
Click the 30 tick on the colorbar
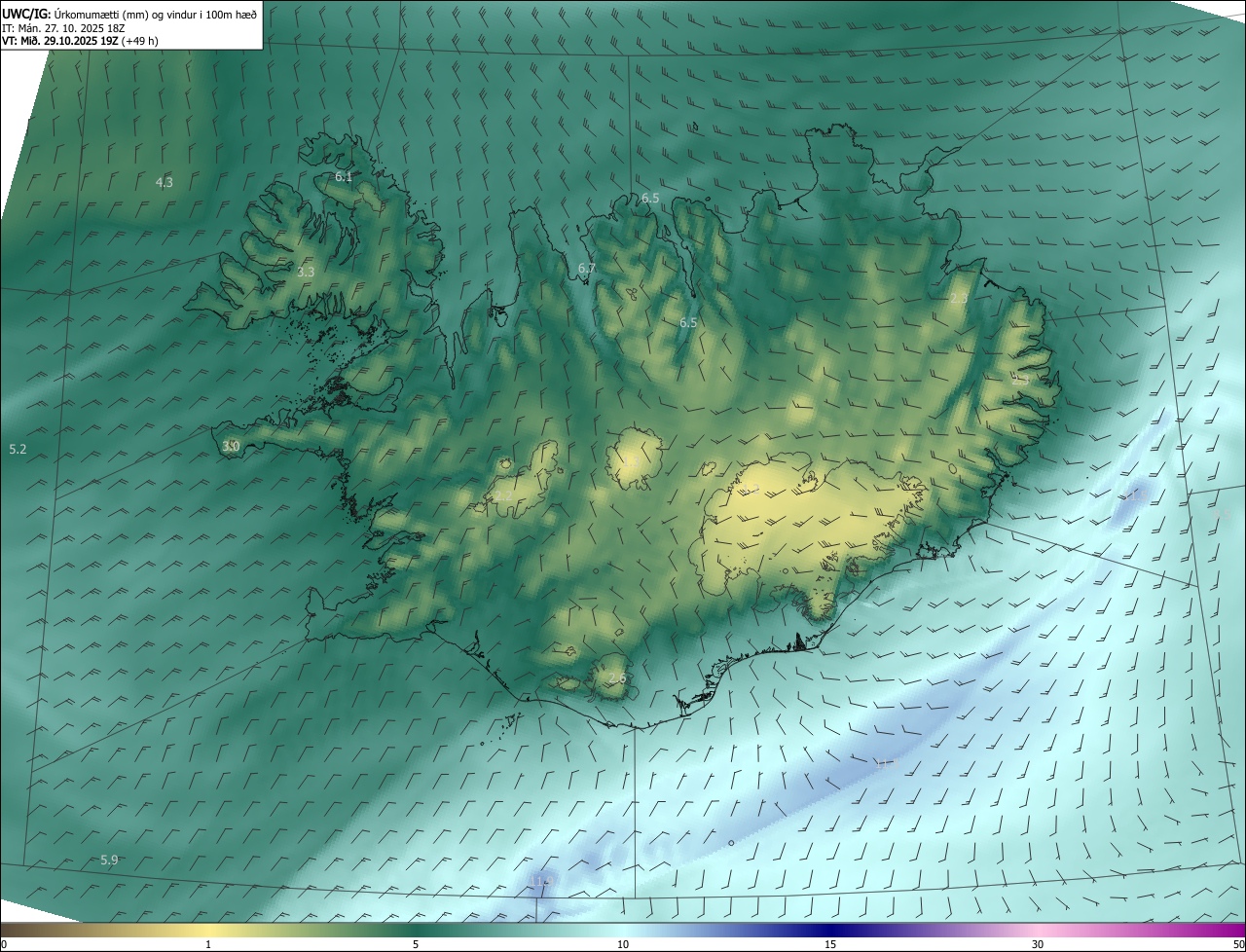coord(1038,944)
